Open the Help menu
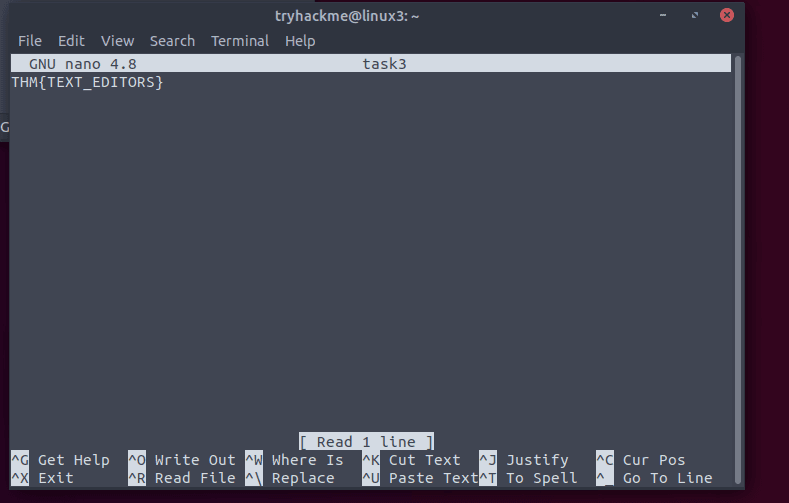Screen dimensions: 789x503 click(x=300, y=41)
